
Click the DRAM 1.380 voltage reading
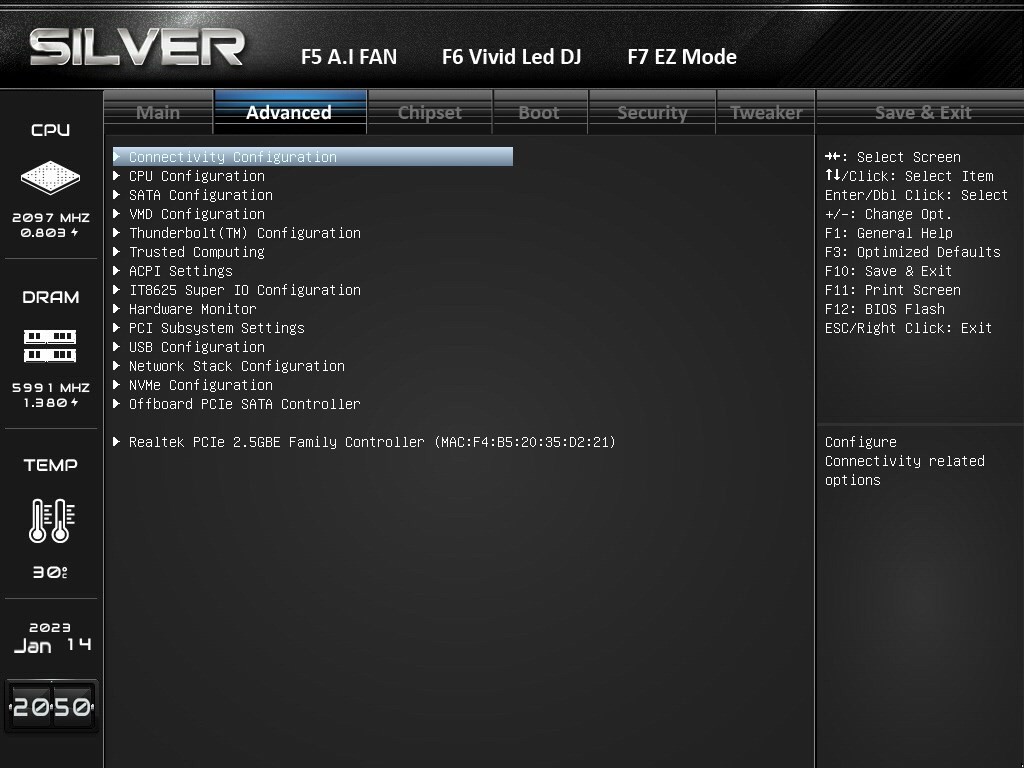click(x=51, y=402)
